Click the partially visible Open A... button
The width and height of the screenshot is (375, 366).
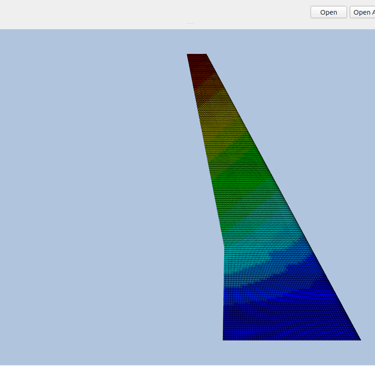point(362,12)
